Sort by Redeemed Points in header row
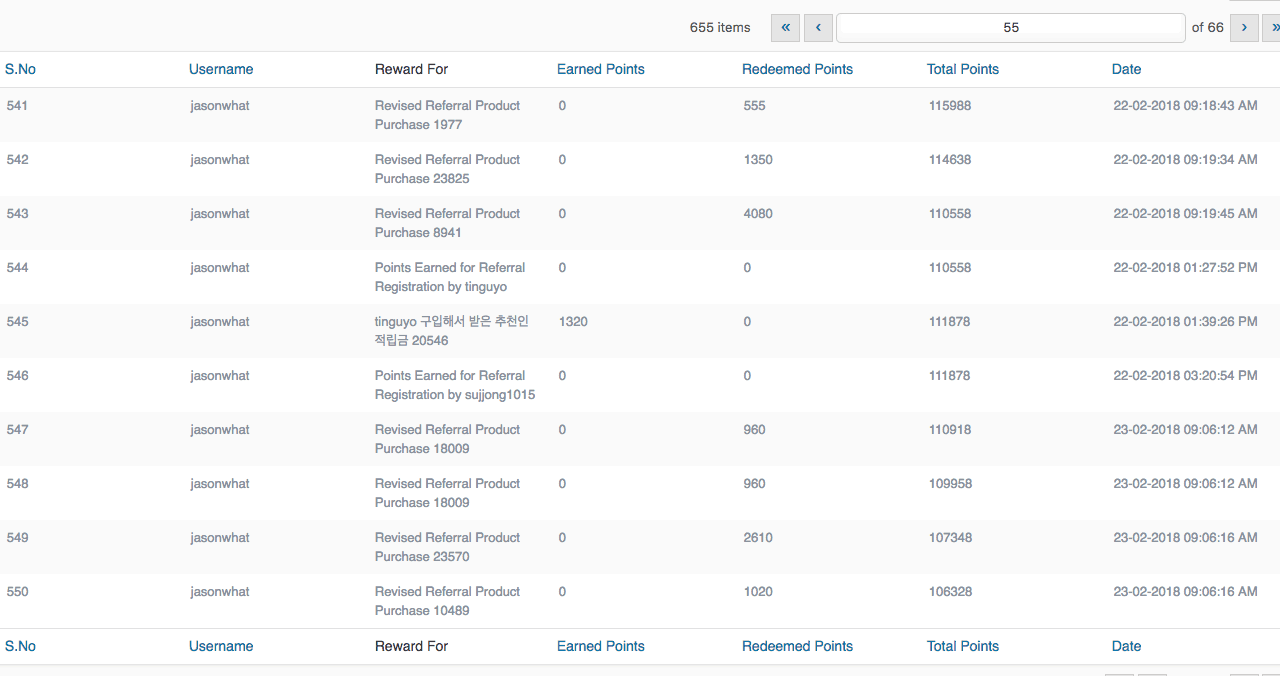Viewport: 1280px width, 676px height. pyautogui.click(x=797, y=69)
